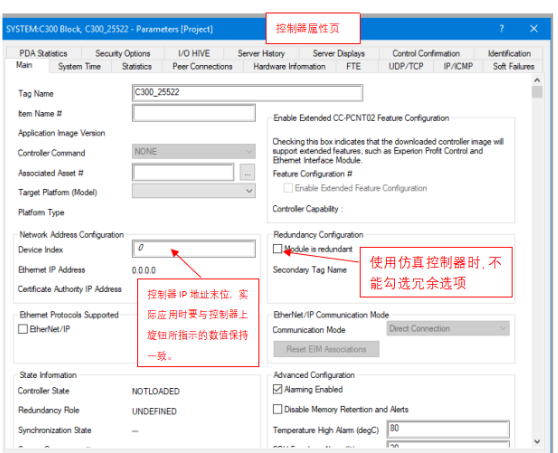Image resolution: width=558 pixels, height=453 pixels.
Task: Click the scrollbar up arrow
Action: point(537,80)
